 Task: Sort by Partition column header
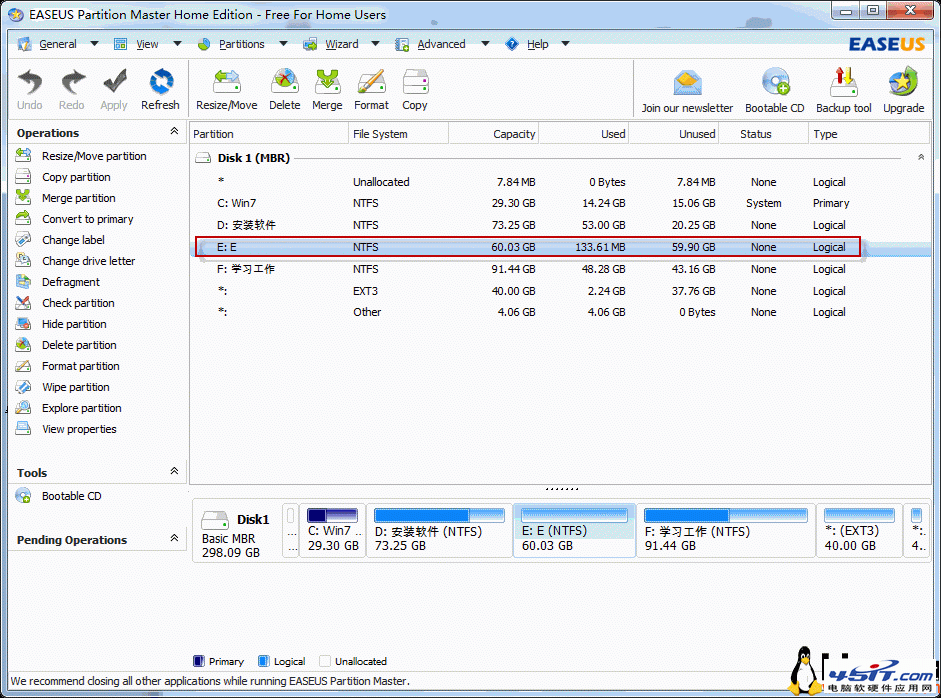point(269,134)
